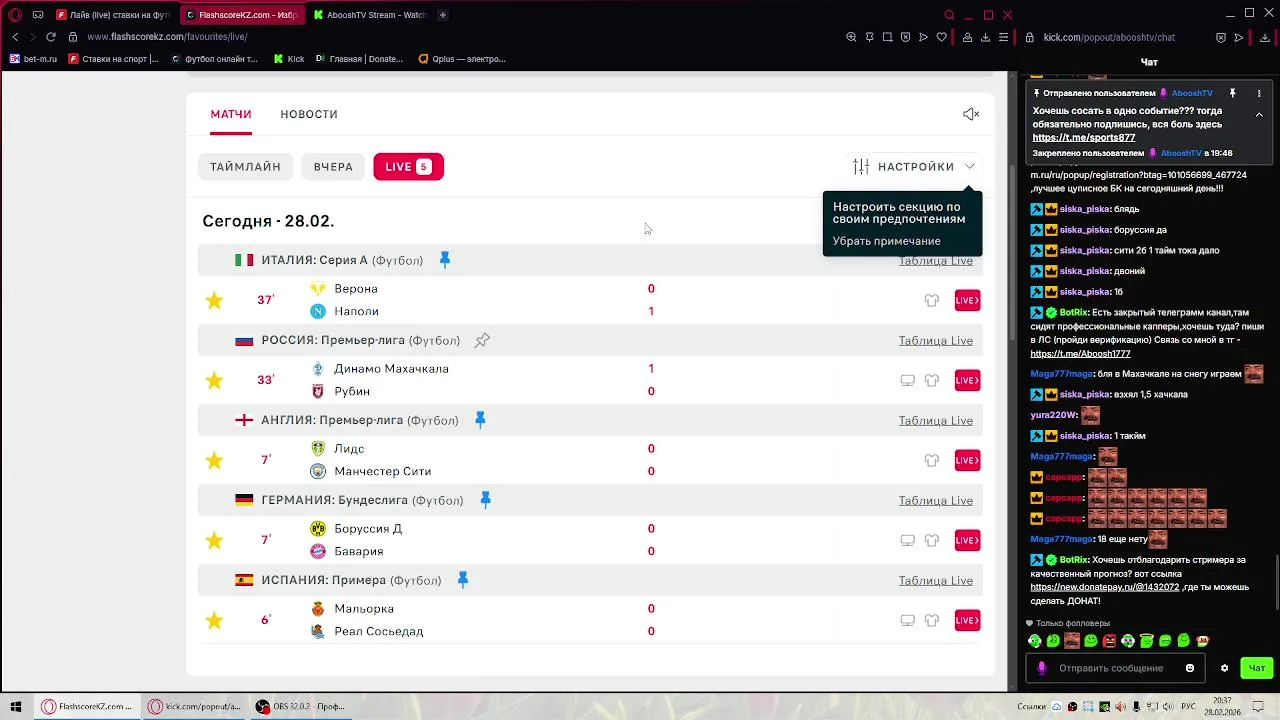The height and width of the screenshot is (720, 1280).
Task: Click the heart bookmark icon in address bar
Action: (x=941, y=37)
